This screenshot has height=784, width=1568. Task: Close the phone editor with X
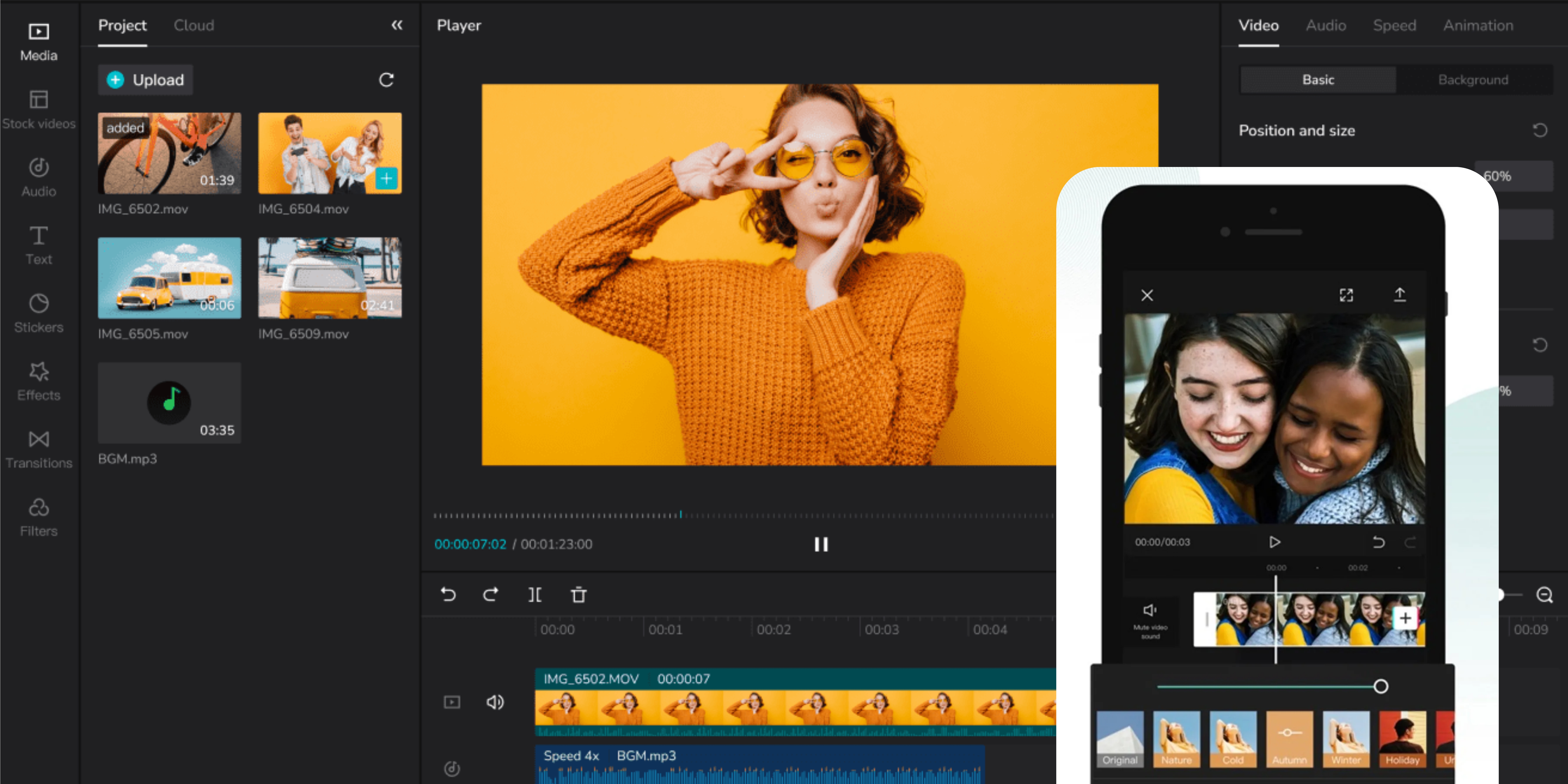(x=1147, y=295)
